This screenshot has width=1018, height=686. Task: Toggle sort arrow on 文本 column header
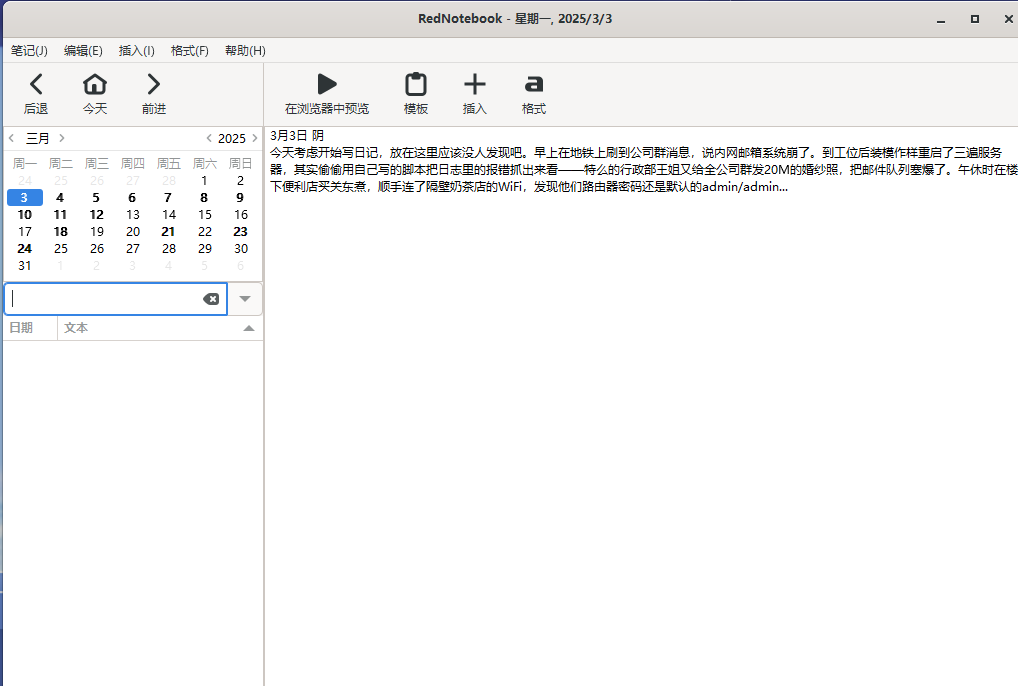[x=249, y=328]
